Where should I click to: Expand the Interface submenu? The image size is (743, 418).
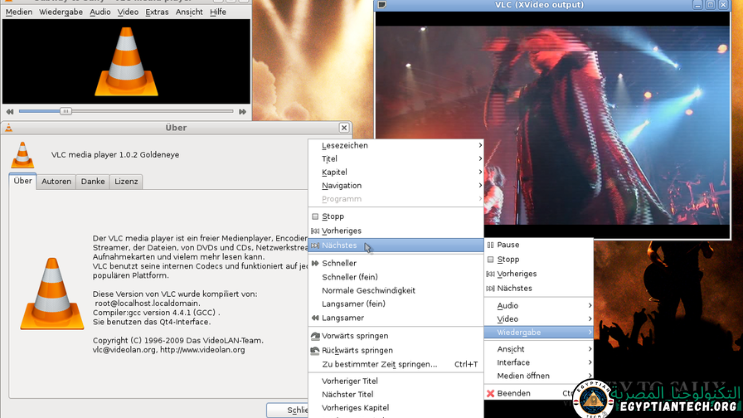tap(539, 362)
